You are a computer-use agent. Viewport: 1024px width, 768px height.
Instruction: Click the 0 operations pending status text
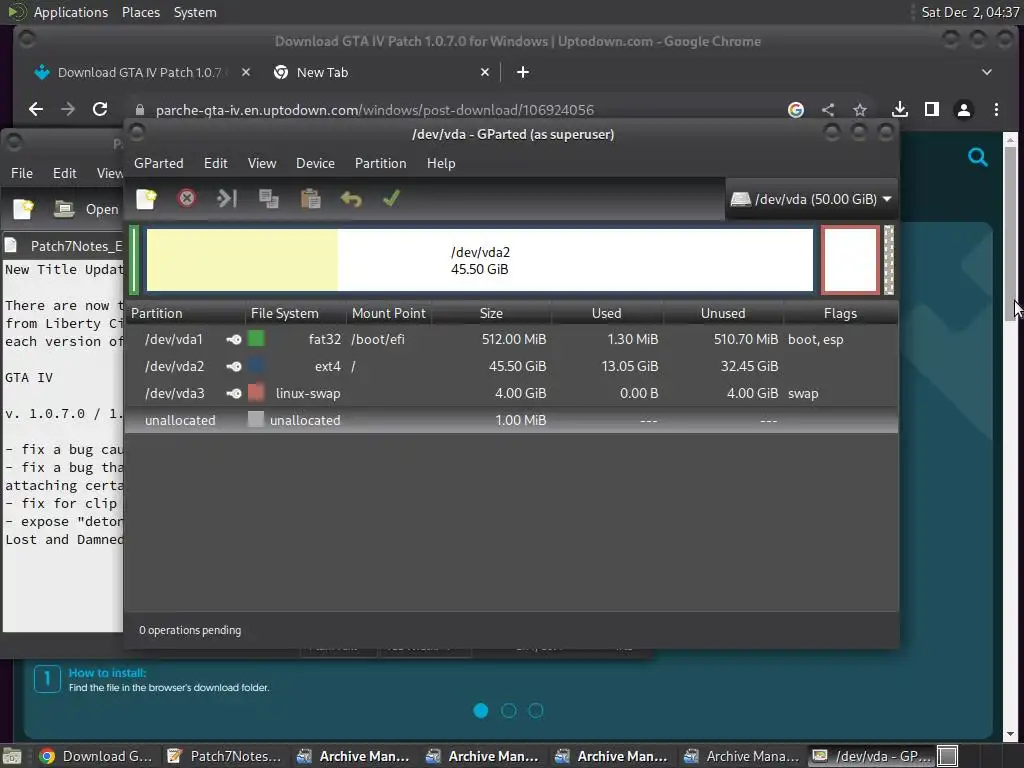coord(190,630)
